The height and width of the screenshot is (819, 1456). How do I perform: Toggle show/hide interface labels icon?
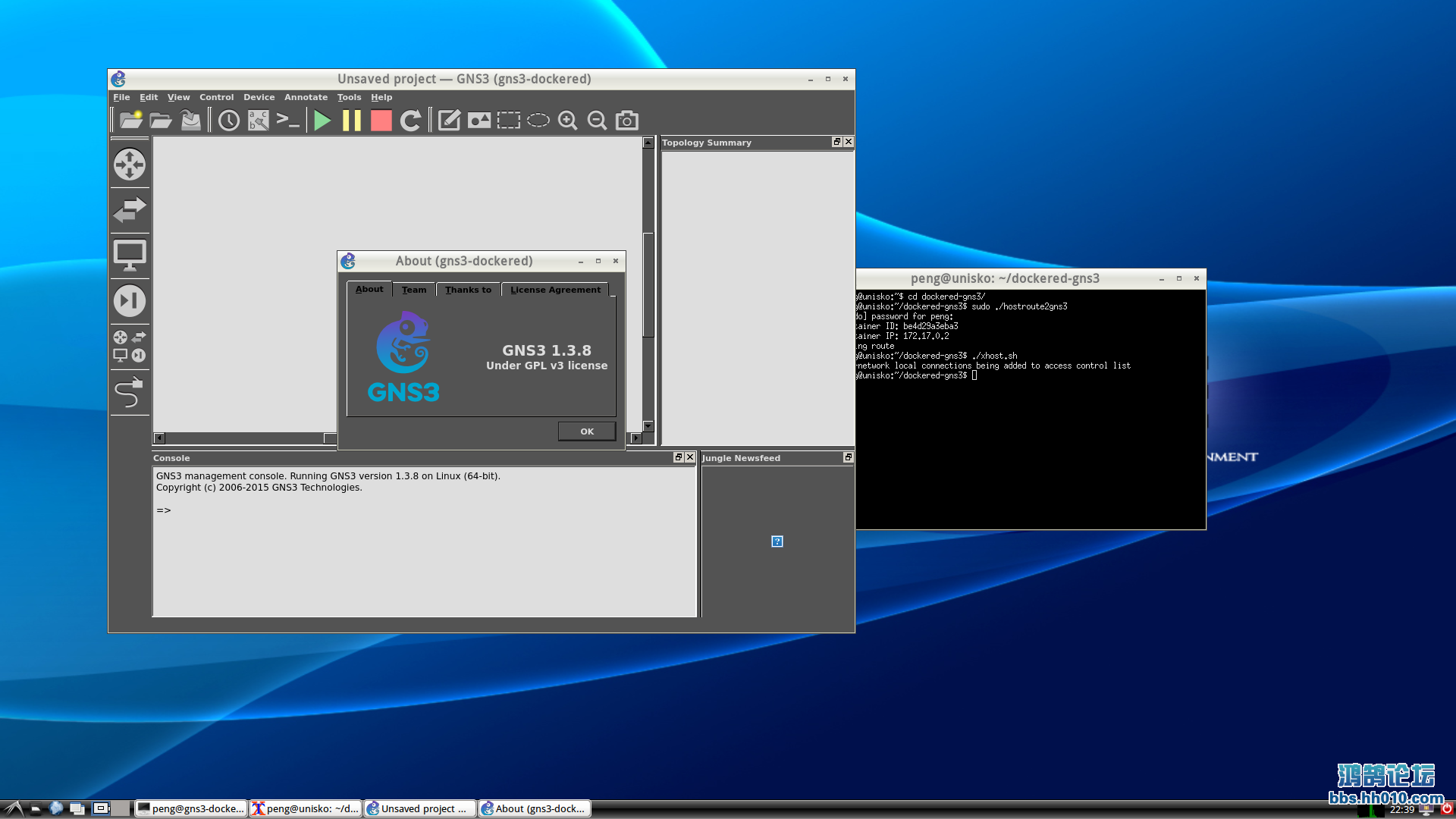(x=259, y=120)
